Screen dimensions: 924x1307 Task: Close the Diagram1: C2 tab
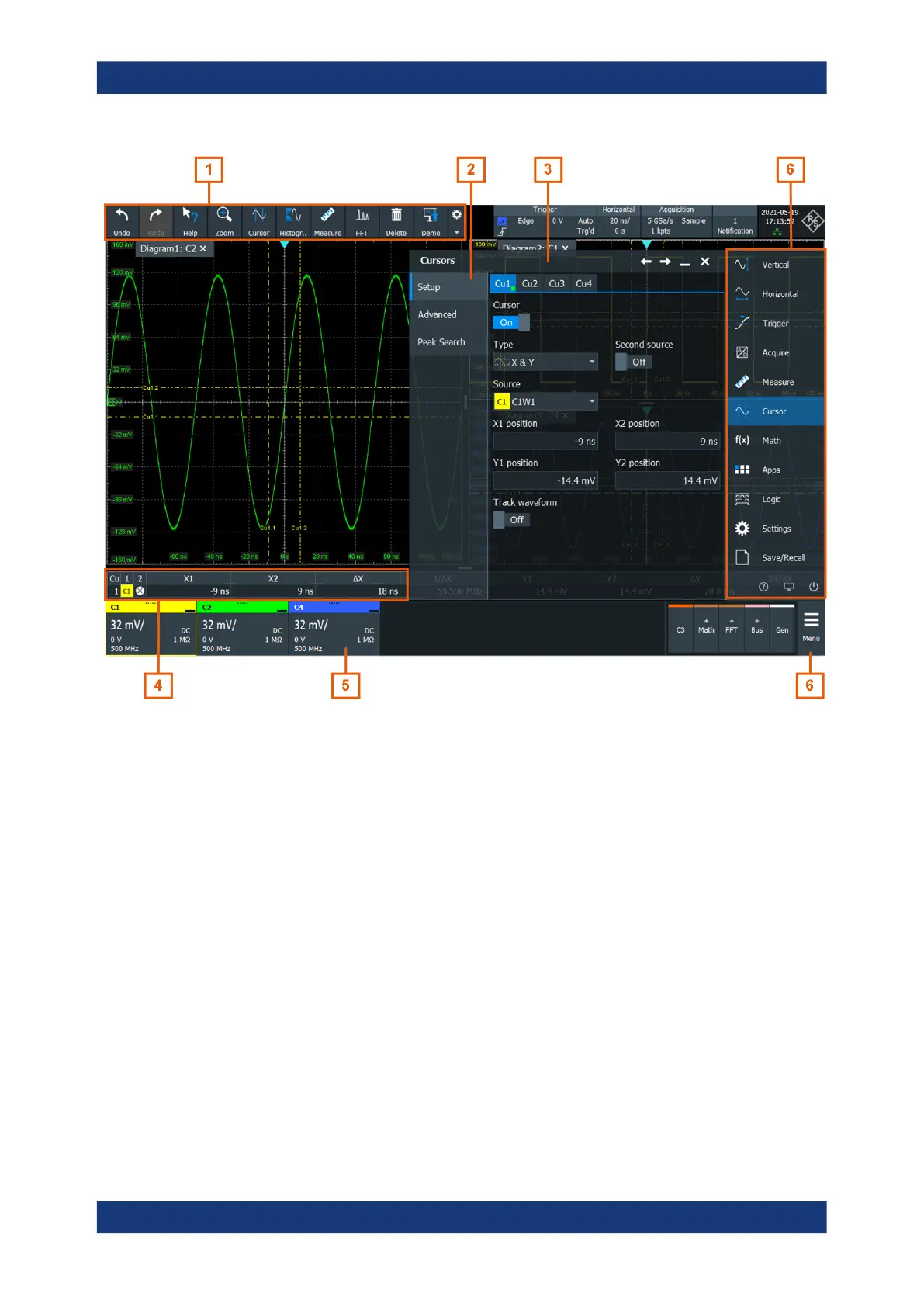203,249
